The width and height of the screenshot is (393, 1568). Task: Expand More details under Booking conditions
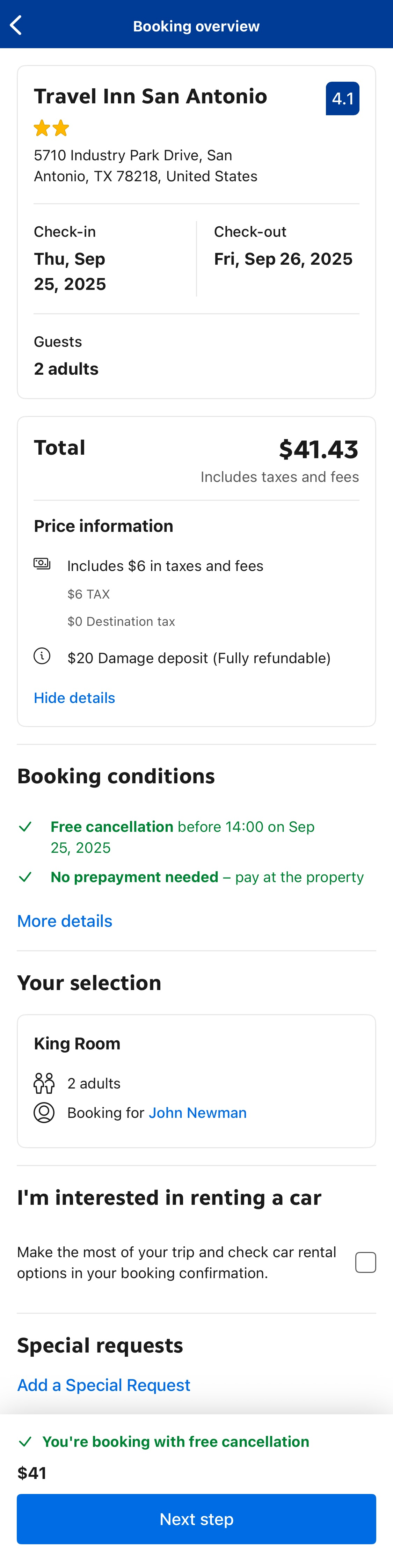(x=65, y=920)
